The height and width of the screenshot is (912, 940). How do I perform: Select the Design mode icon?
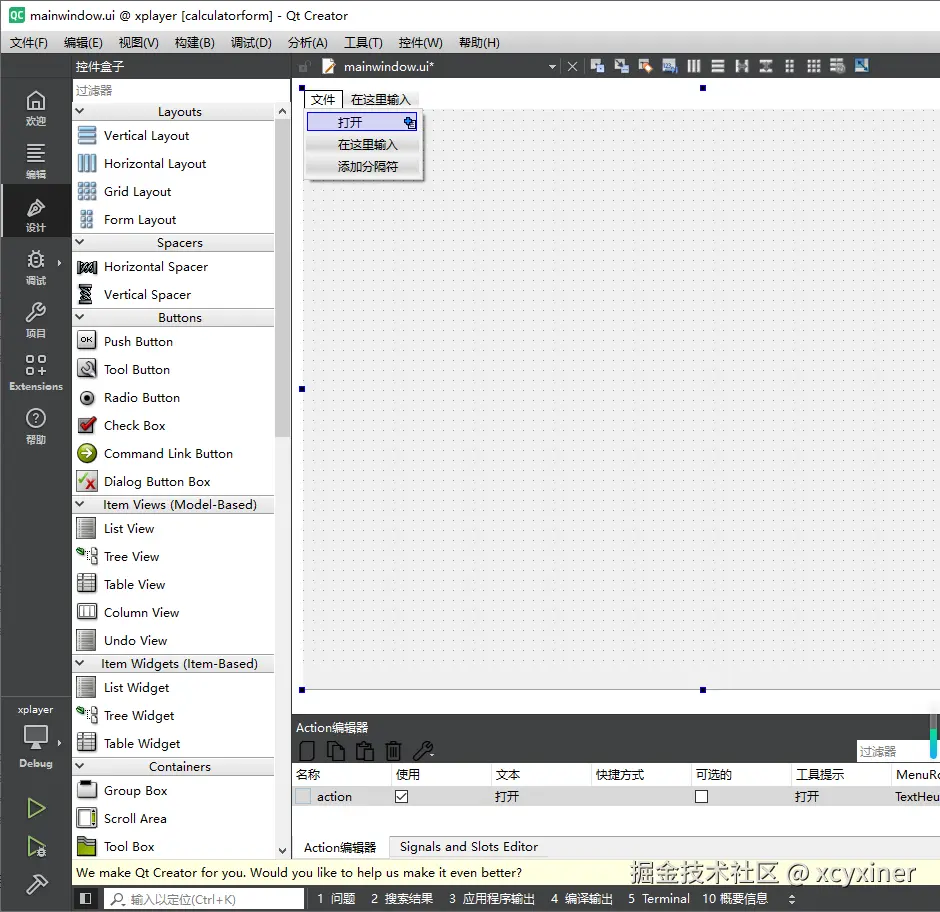(x=35, y=215)
